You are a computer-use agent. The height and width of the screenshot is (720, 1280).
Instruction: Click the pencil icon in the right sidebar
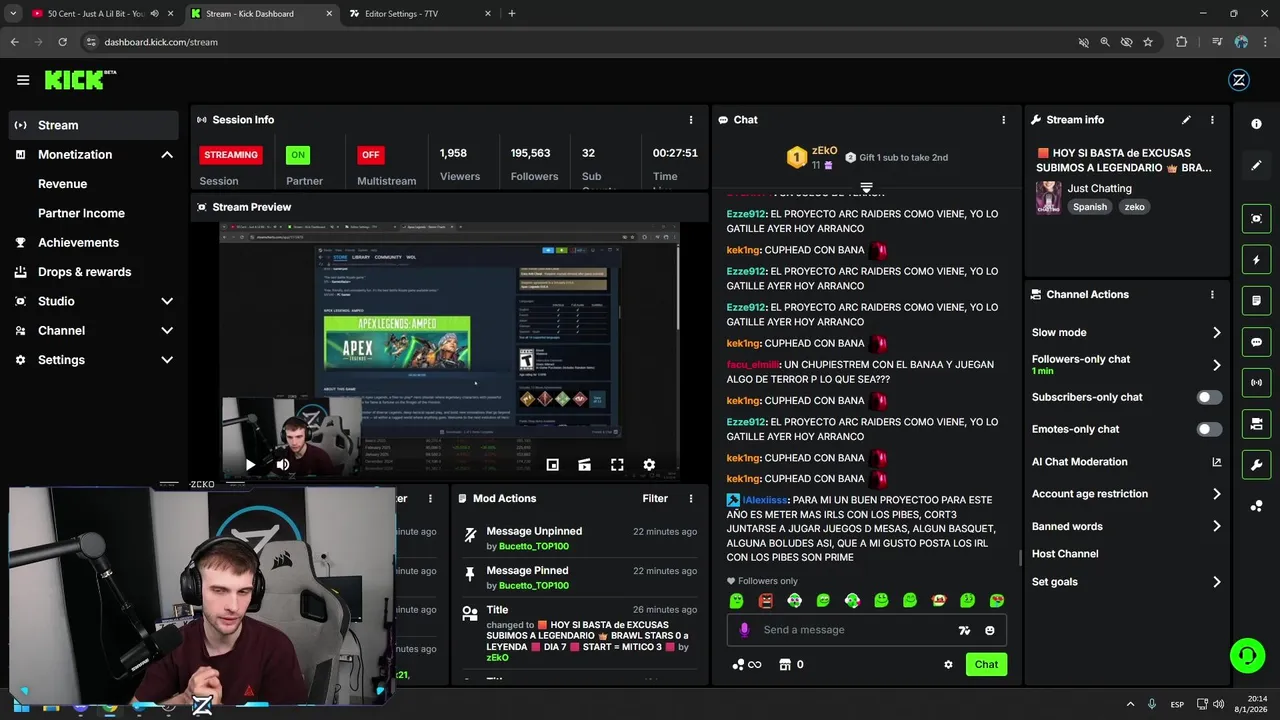pos(1256,165)
